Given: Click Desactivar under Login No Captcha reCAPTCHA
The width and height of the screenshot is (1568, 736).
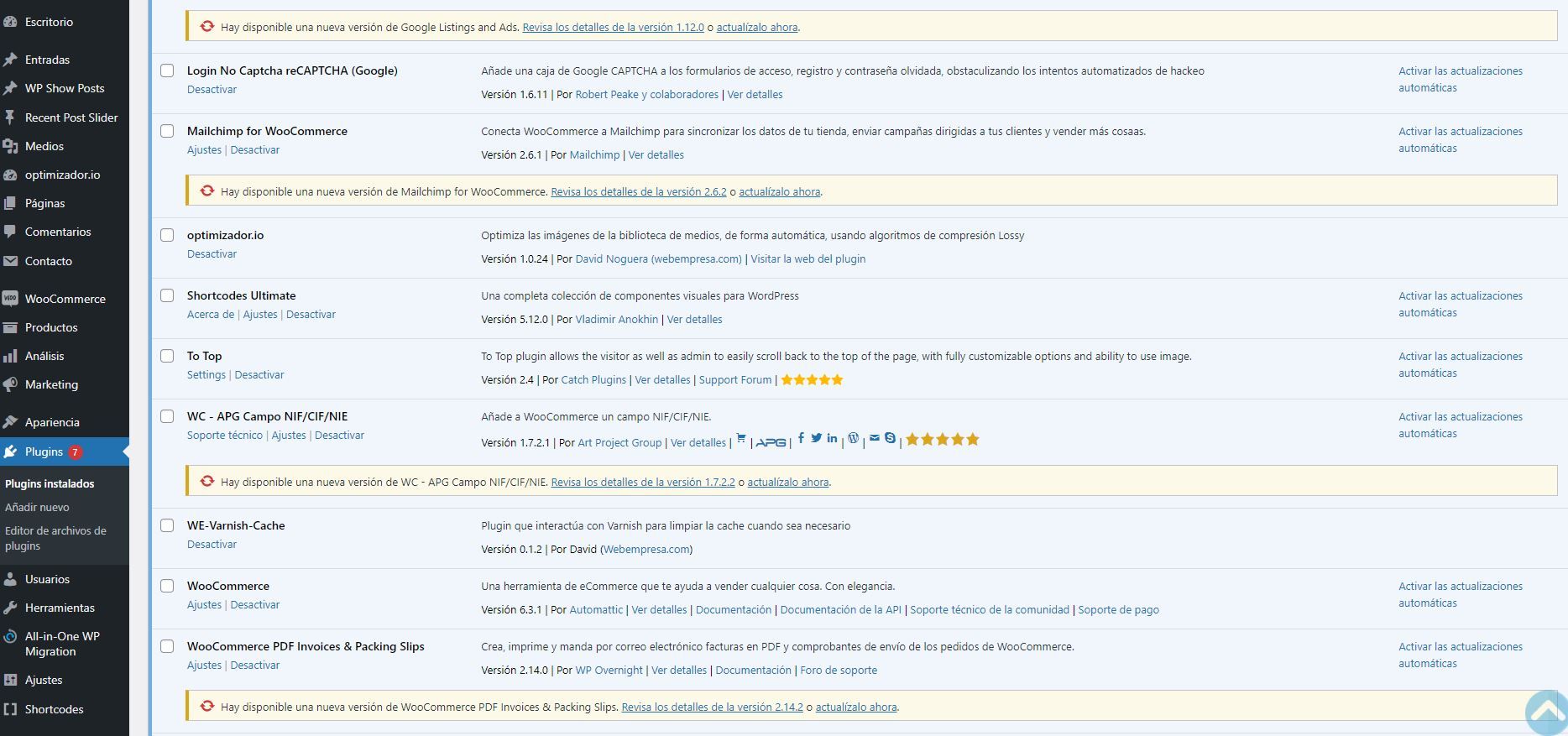Looking at the screenshot, I should [212, 89].
